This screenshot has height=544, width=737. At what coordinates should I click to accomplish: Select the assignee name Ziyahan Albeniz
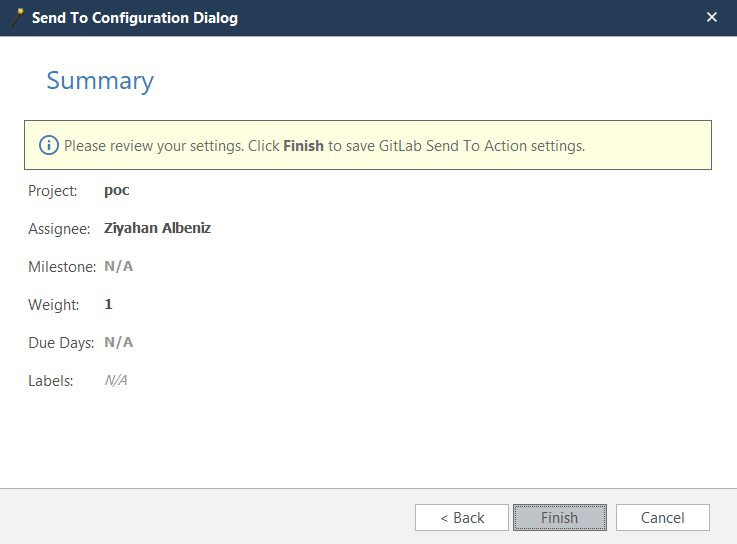coord(157,228)
